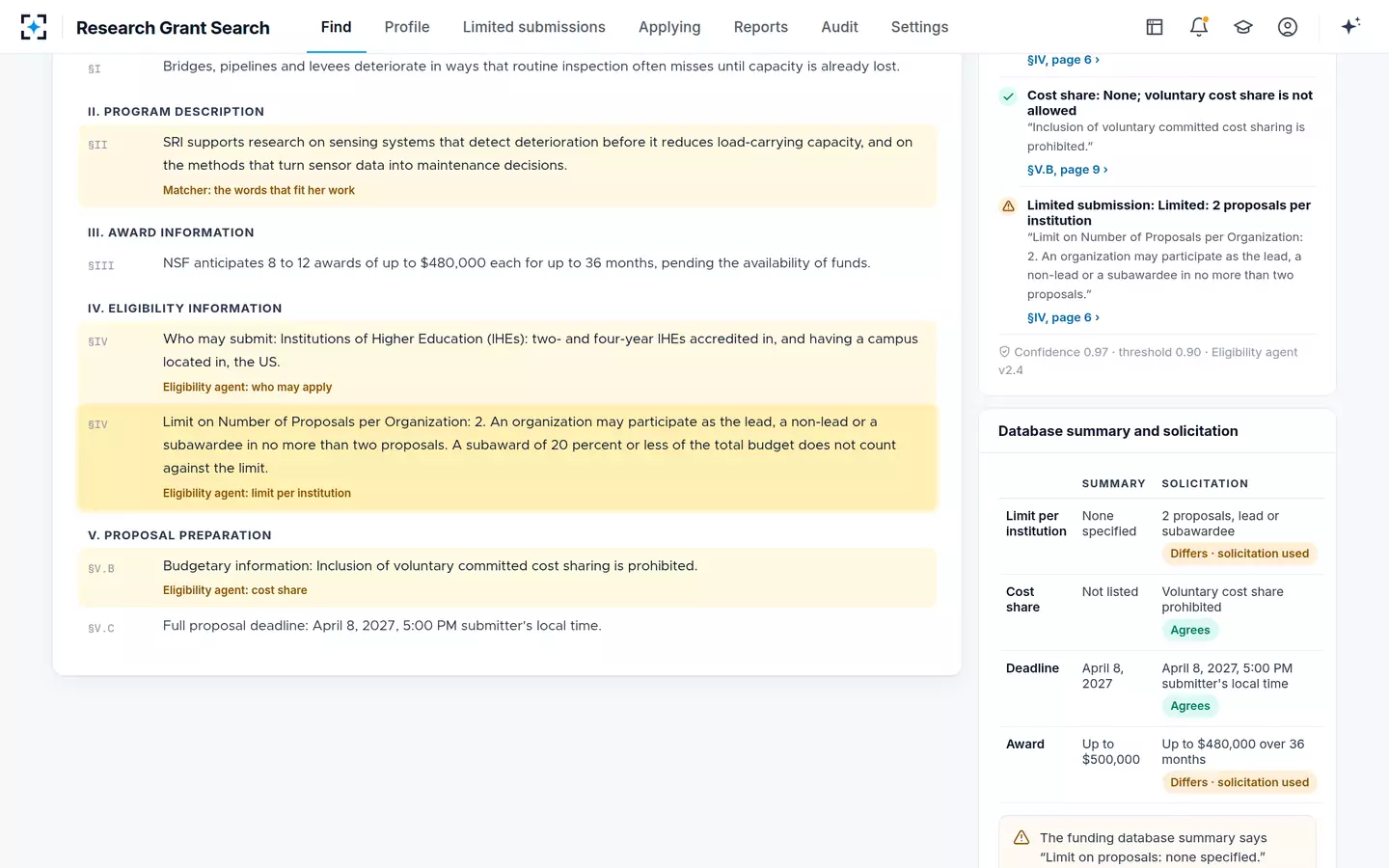Viewport: 1389px width, 868px height.
Task: Open the layout panel icon in header
Action: pyautogui.click(x=1155, y=27)
